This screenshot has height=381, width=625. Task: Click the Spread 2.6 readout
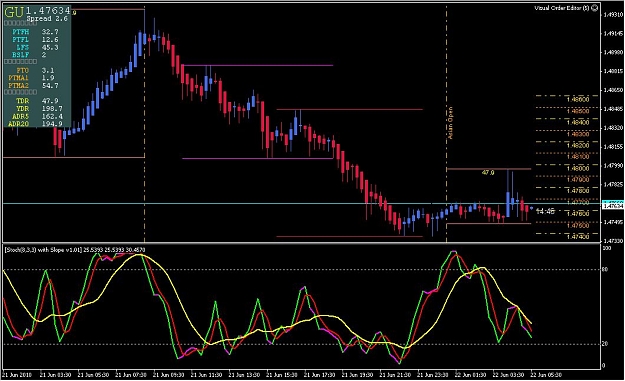(47, 19)
